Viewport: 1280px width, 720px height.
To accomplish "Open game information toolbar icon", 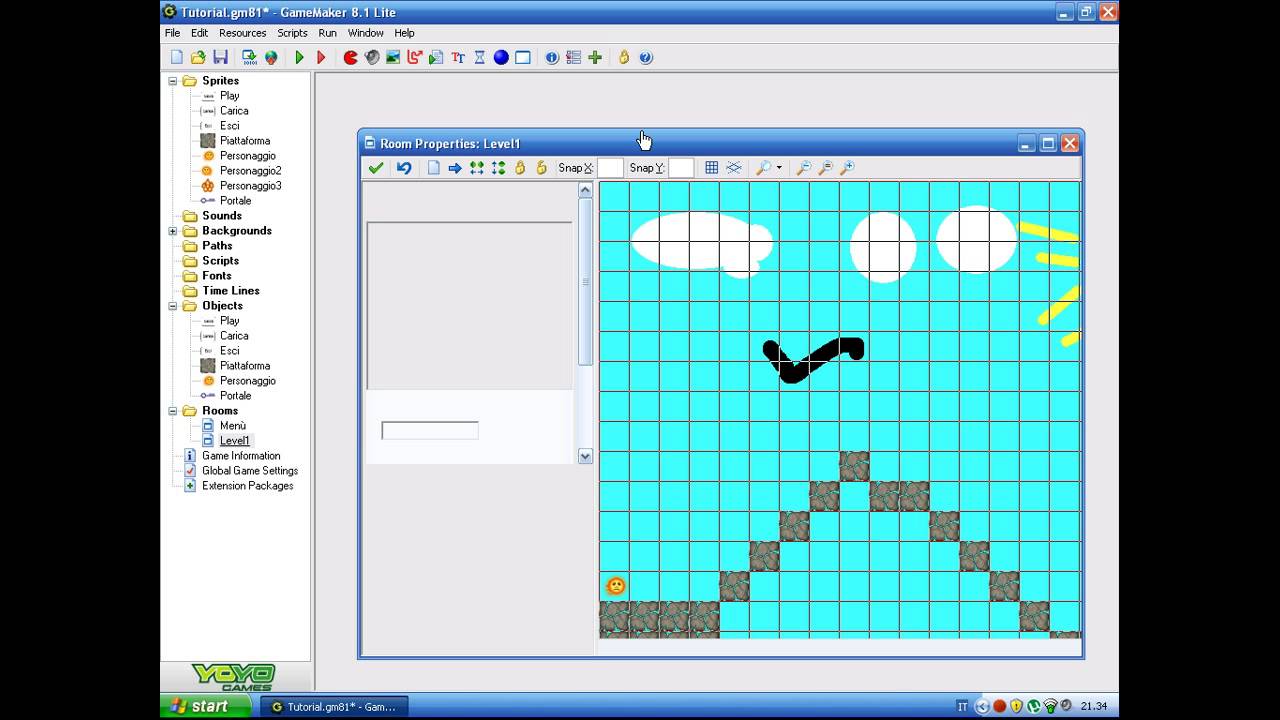I will [x=552, y=58].
